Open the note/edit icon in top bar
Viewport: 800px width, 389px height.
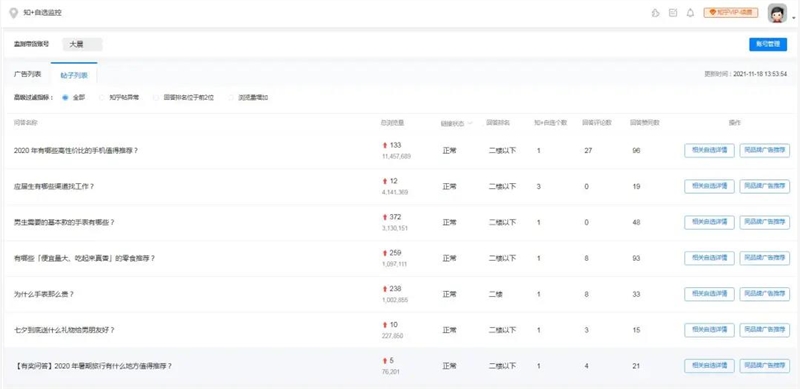pyautogui.click(x=673, y=13)
